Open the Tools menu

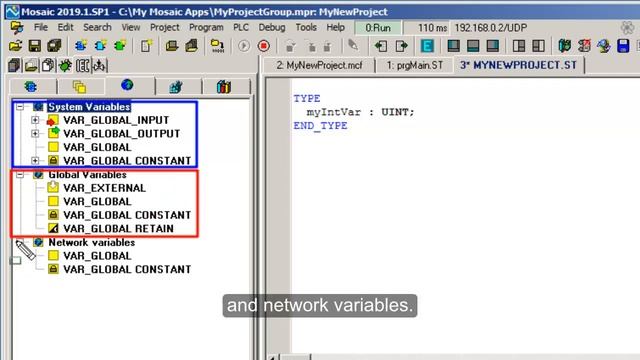point(306,27)
